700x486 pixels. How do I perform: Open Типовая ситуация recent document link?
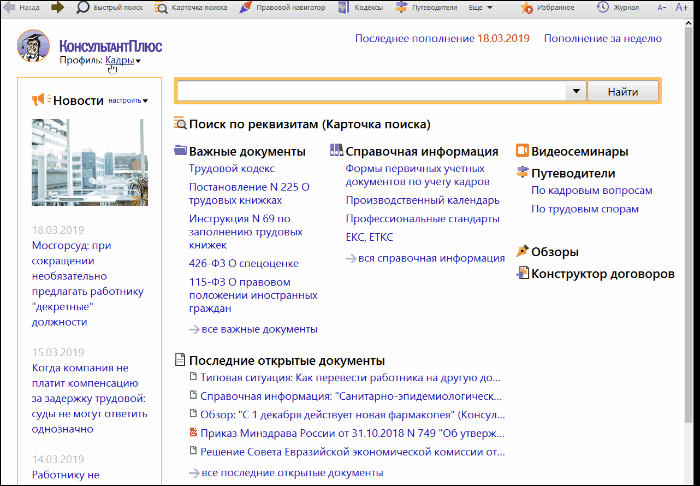pyautogui.click(x=350, y=378)
